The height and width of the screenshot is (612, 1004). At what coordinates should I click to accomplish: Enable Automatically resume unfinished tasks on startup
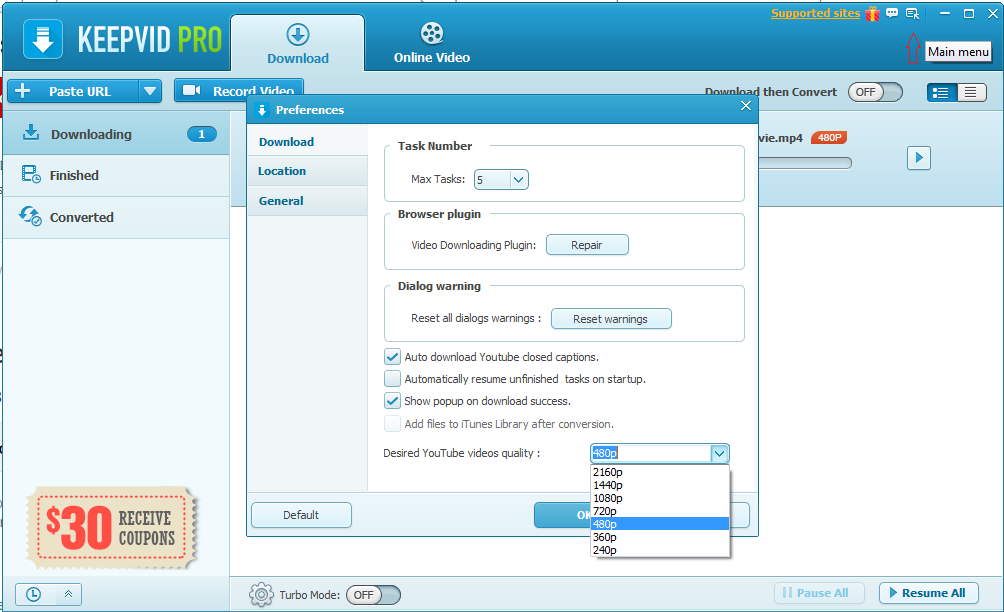click(392, 378)
